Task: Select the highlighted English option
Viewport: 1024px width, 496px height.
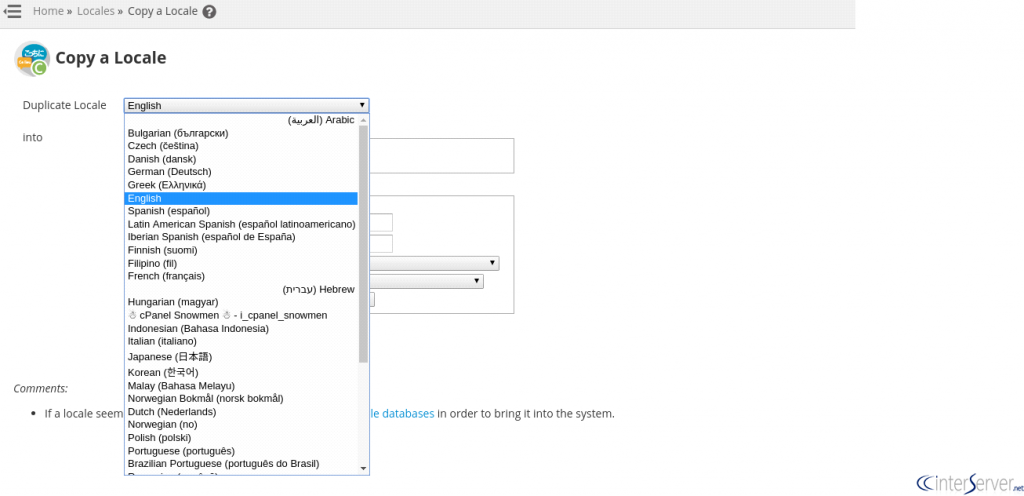Action: 241,198
